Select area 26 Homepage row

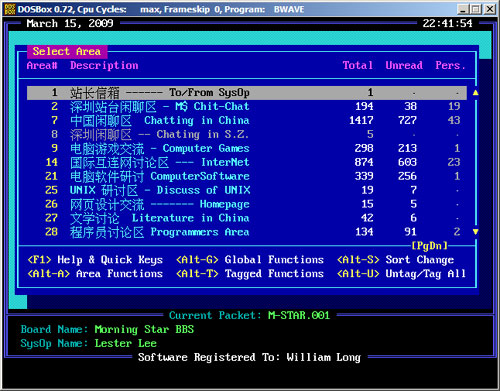[247, 204]
